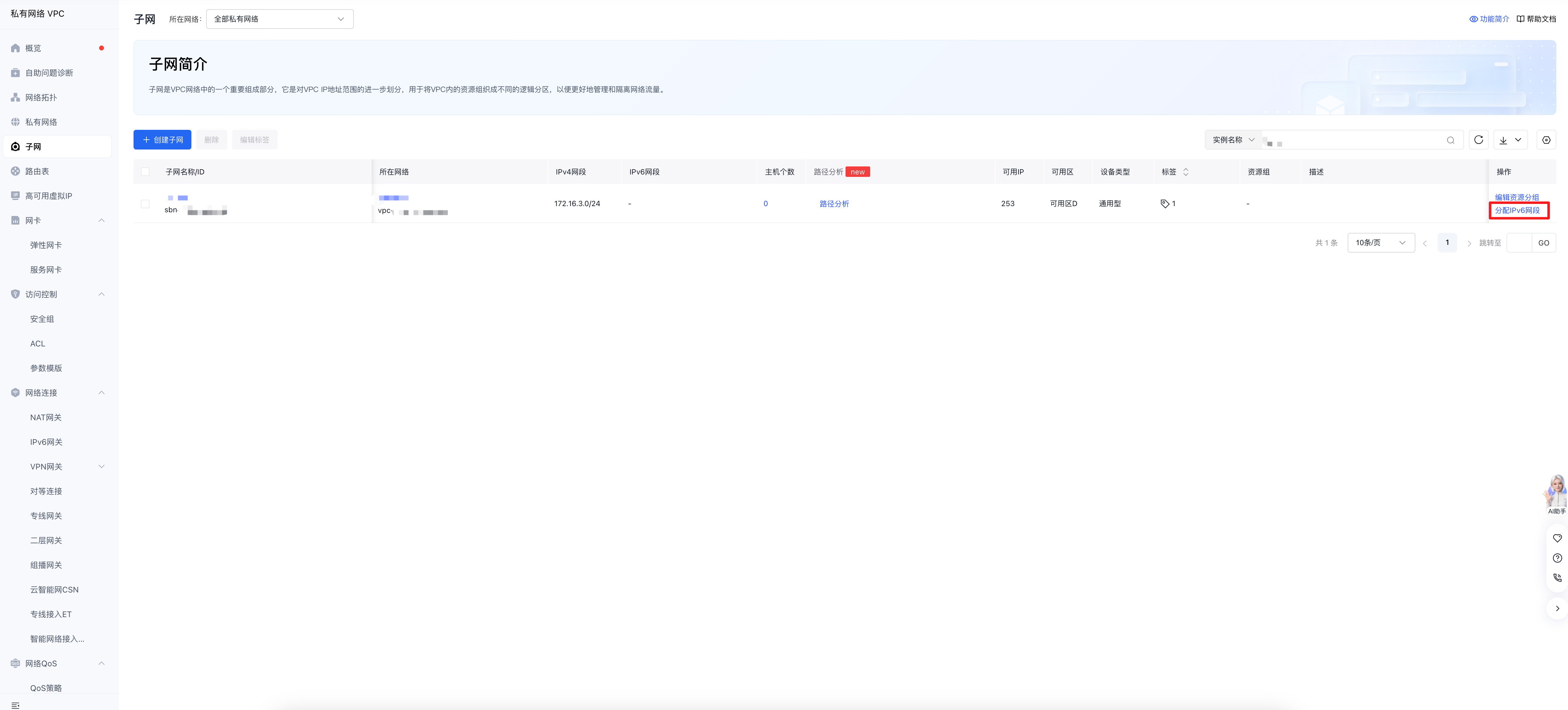Go to previous page arrow

tap(1424, 243)
